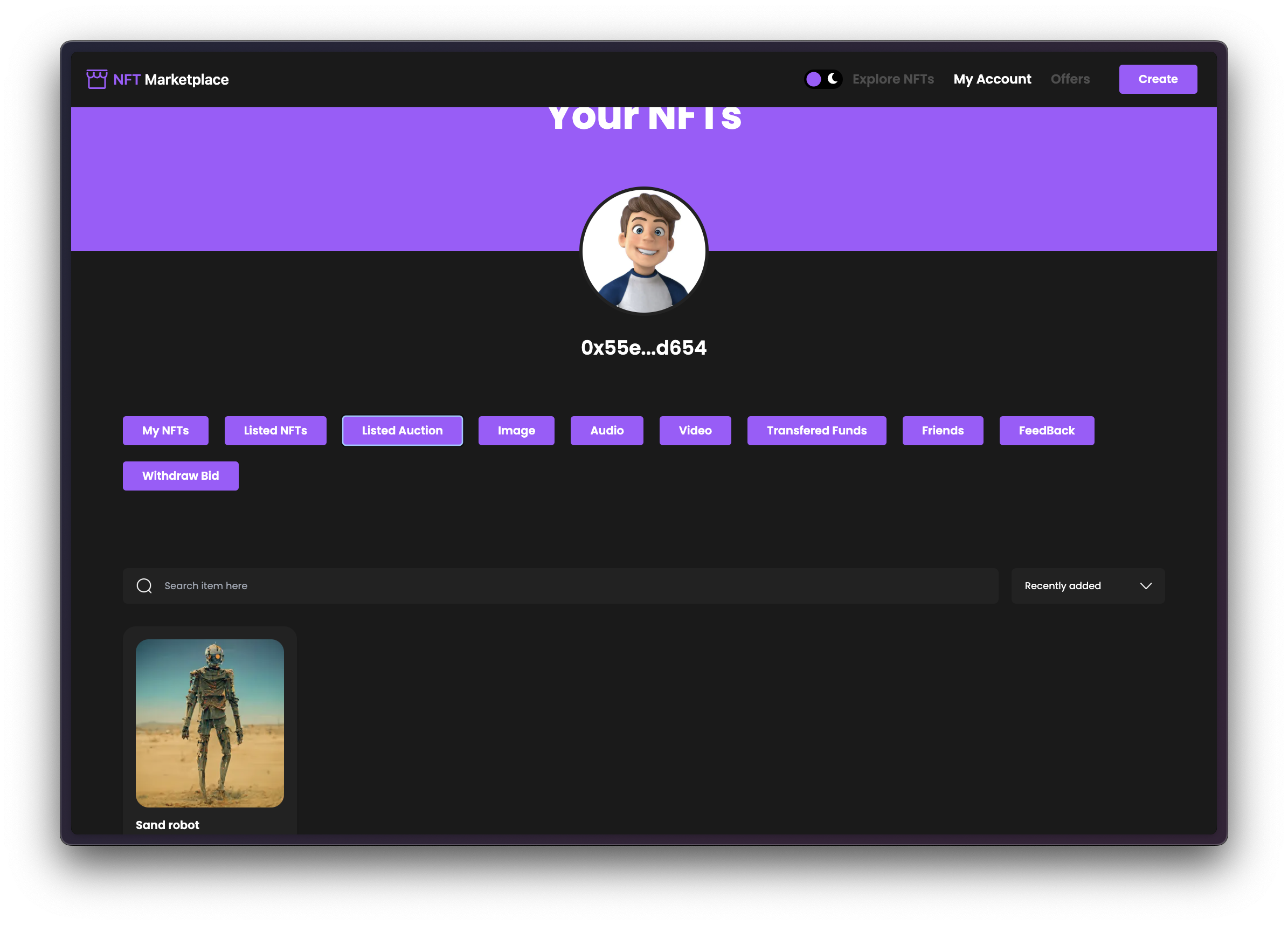Filter by Audio NFTs
Image resolution: width=1288 pixels, height=925 pixels.
[606, 431]
